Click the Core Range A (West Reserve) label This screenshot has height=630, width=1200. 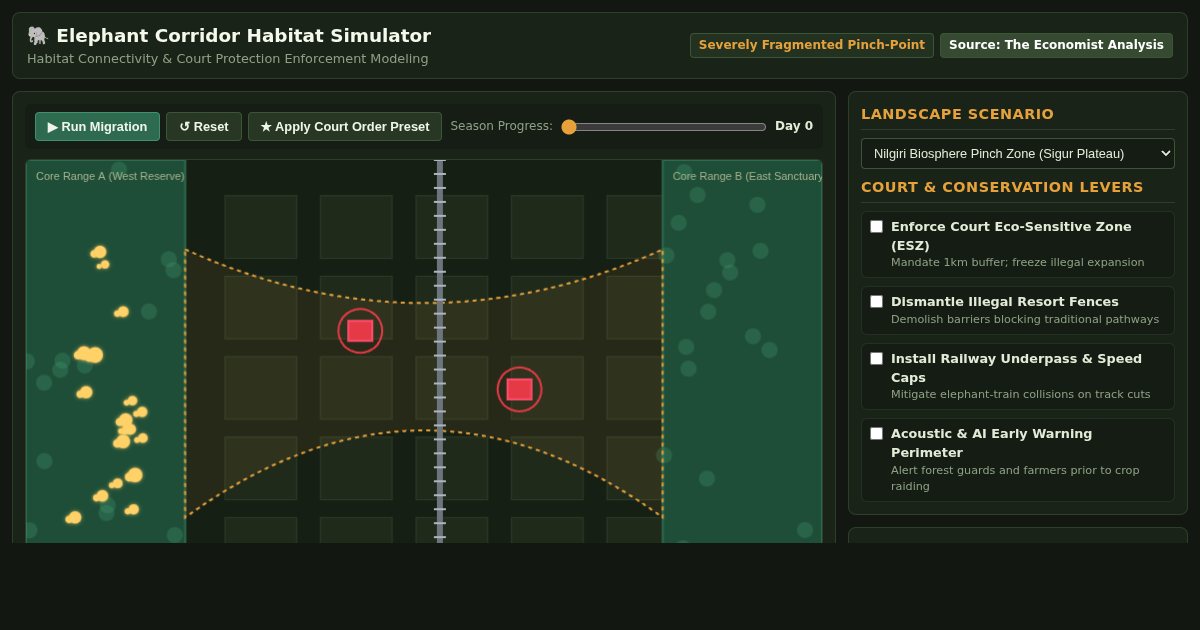click(110, 176)
